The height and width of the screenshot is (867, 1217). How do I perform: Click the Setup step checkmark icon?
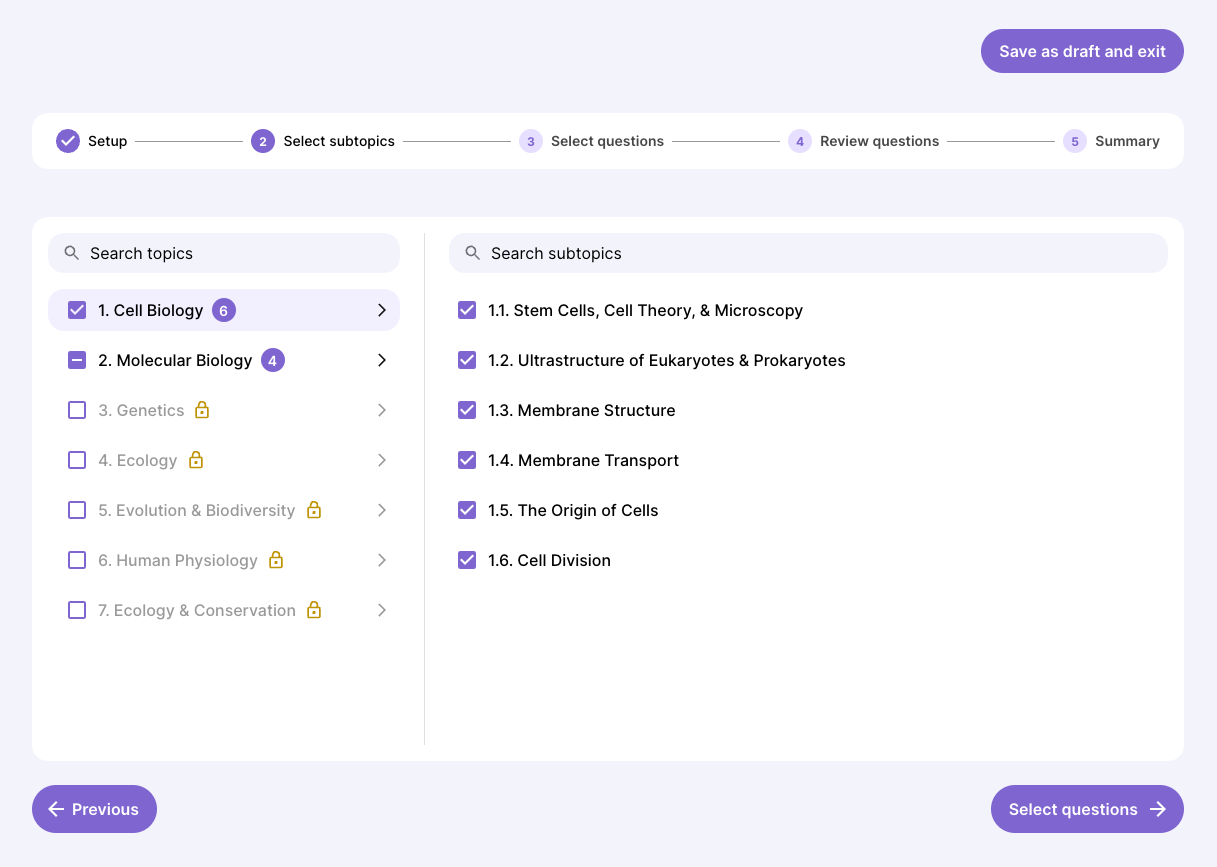pyautogui.click(x=68, y=141)
